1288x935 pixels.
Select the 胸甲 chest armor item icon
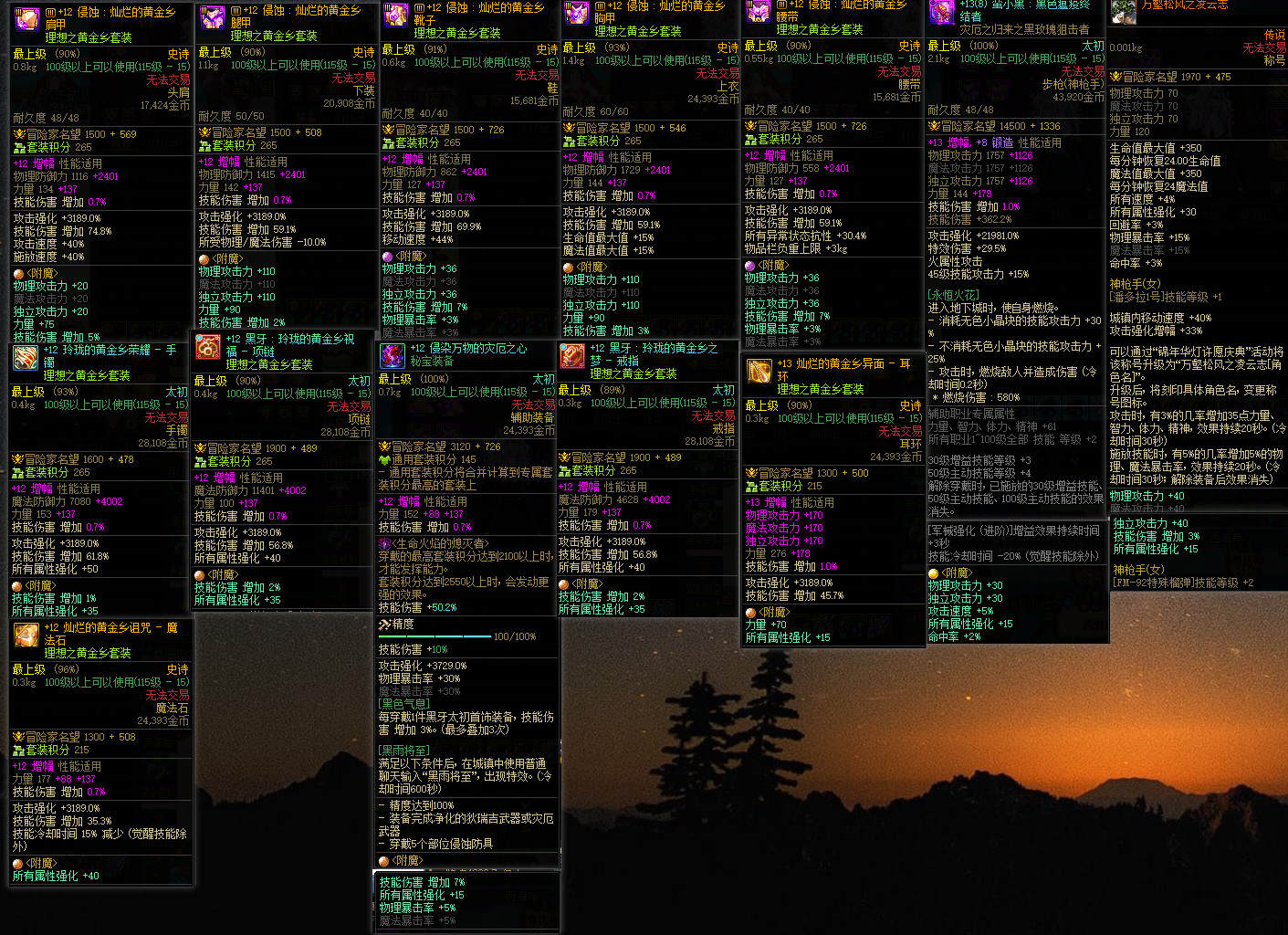576,12
